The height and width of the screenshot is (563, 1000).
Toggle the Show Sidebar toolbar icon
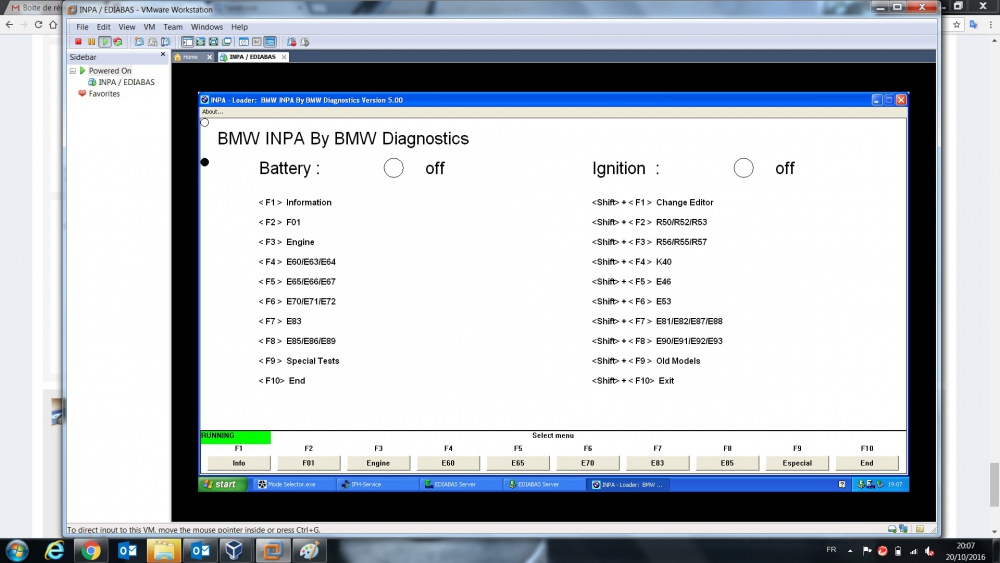coord(187,41)
